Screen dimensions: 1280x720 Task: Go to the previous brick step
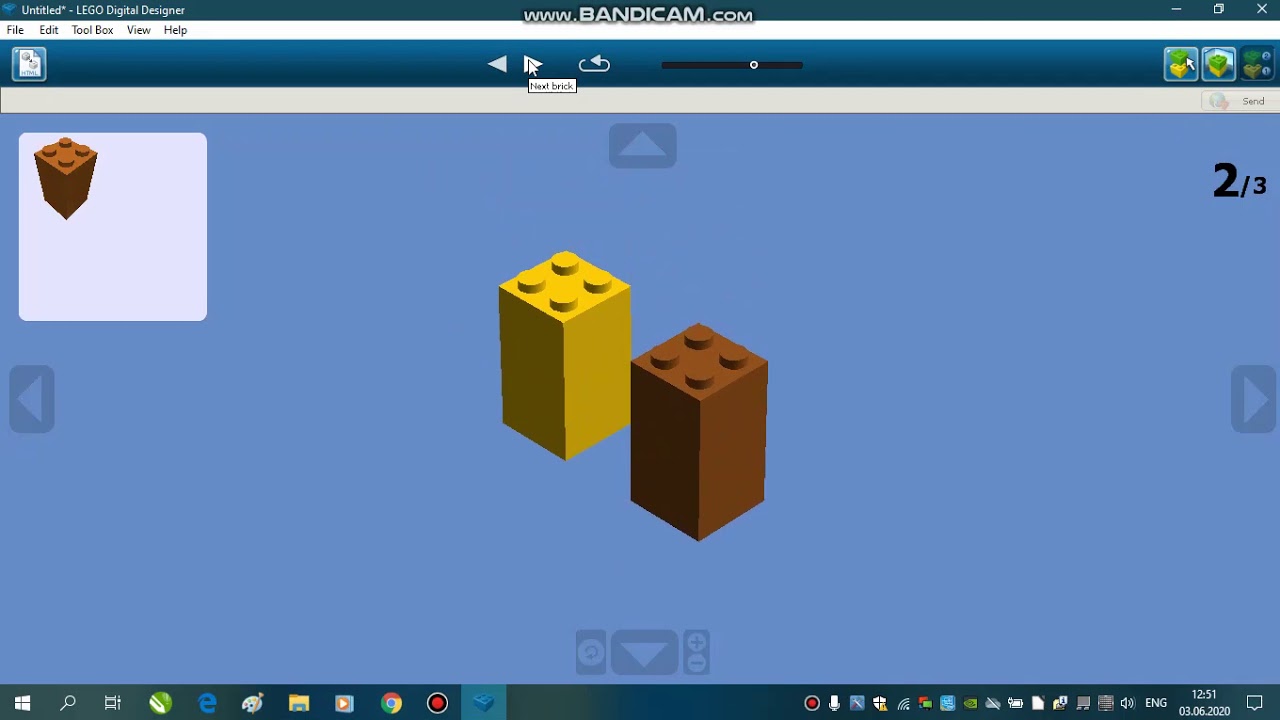click(497, 64)
